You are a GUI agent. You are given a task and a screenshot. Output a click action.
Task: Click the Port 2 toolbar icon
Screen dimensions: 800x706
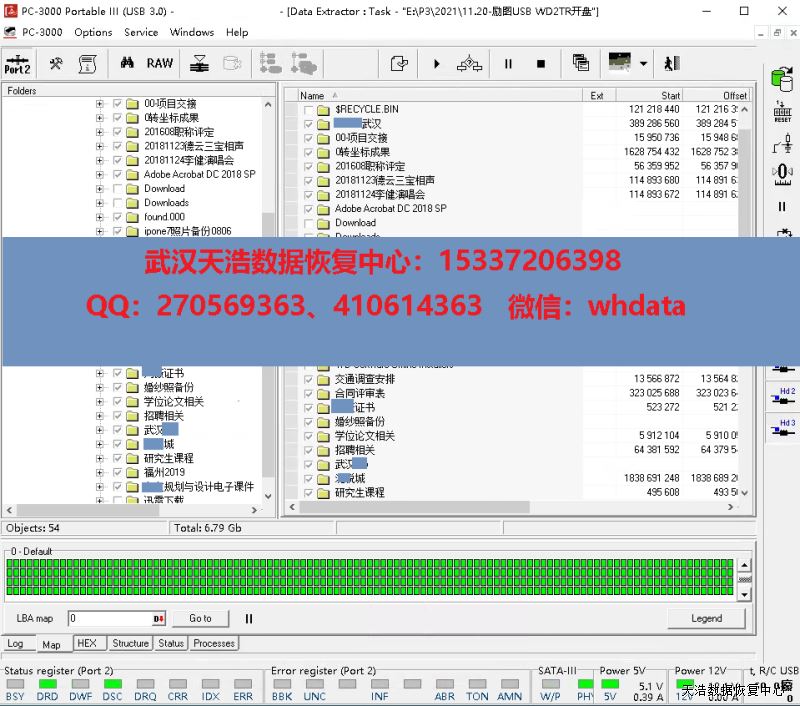[x=17, y=63]
